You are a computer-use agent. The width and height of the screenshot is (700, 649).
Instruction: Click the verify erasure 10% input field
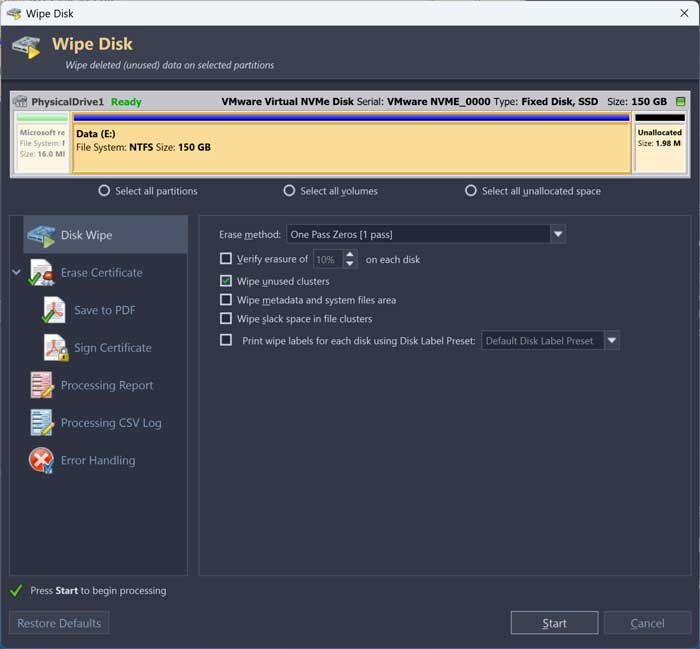329,259
